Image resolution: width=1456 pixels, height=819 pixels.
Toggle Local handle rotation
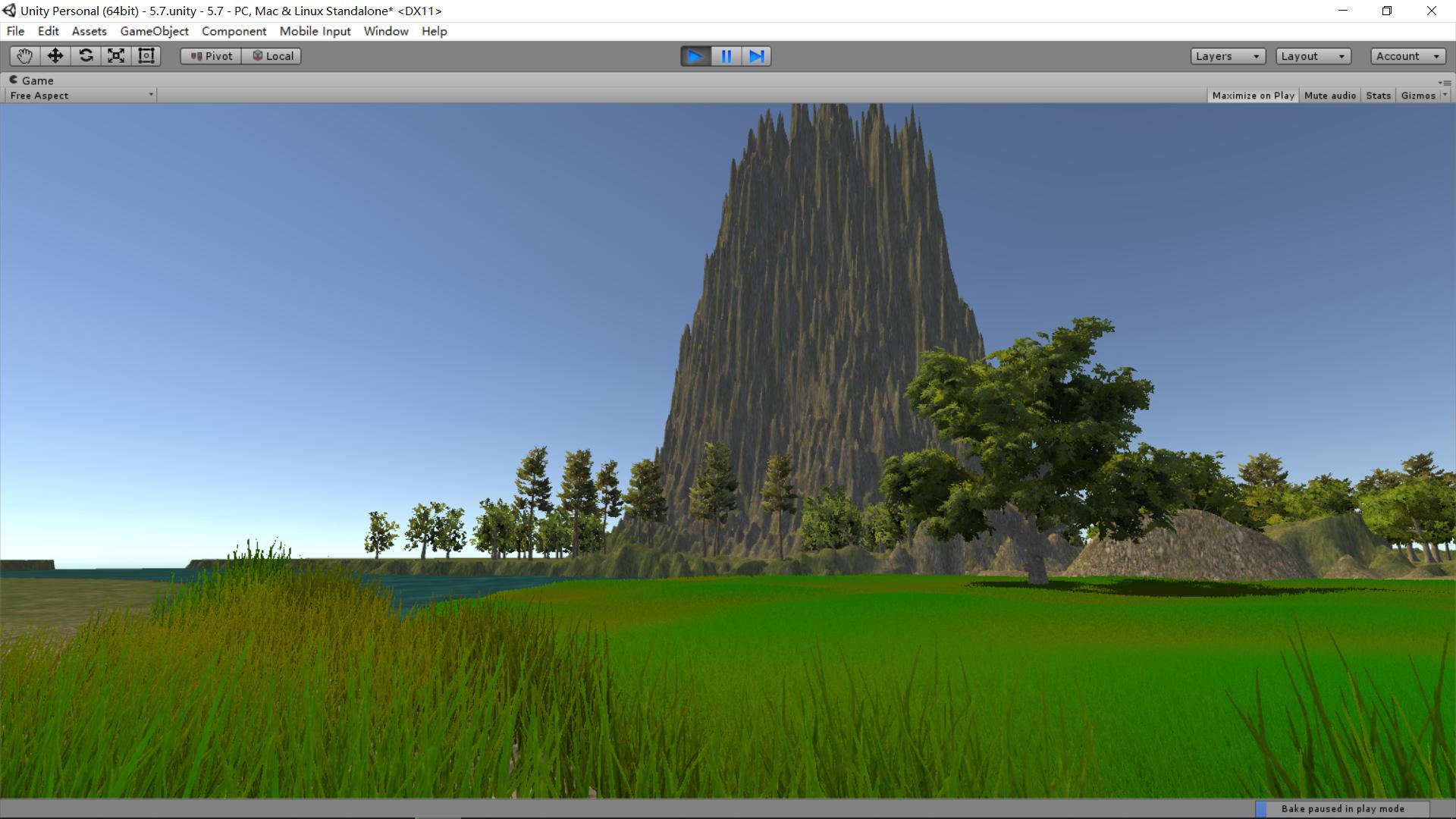coord(271,56)
